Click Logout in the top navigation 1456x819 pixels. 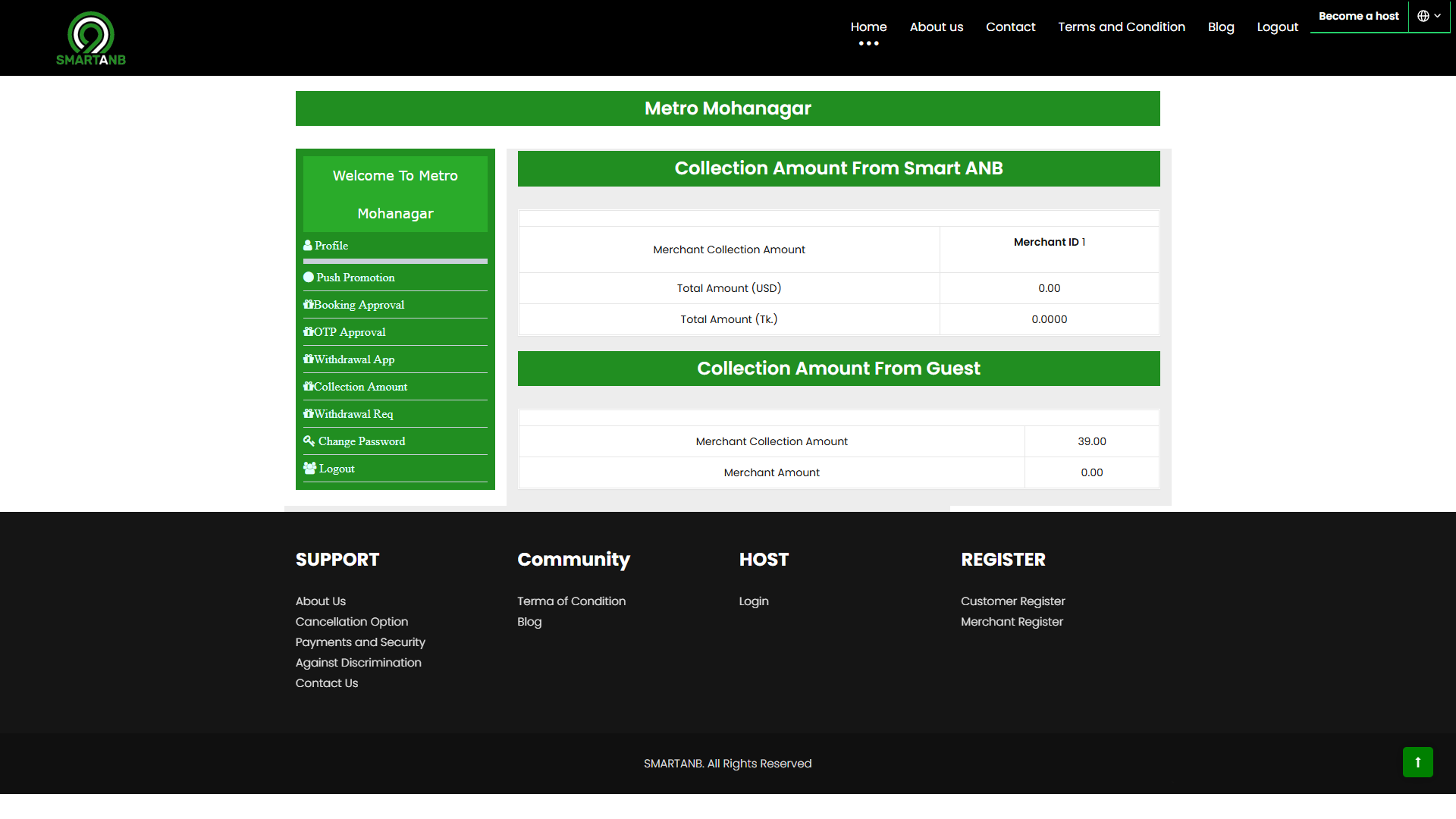[x=1277, y=27]
